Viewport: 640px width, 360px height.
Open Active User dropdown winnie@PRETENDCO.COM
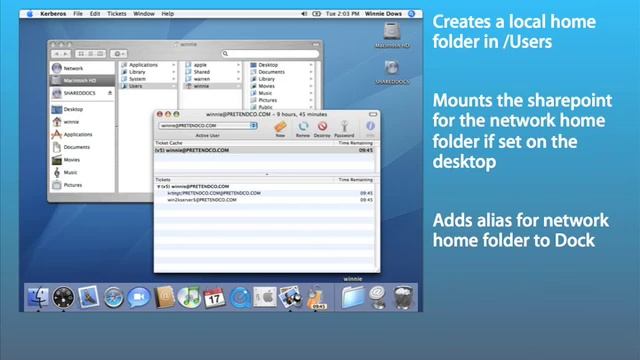(208, 126)
